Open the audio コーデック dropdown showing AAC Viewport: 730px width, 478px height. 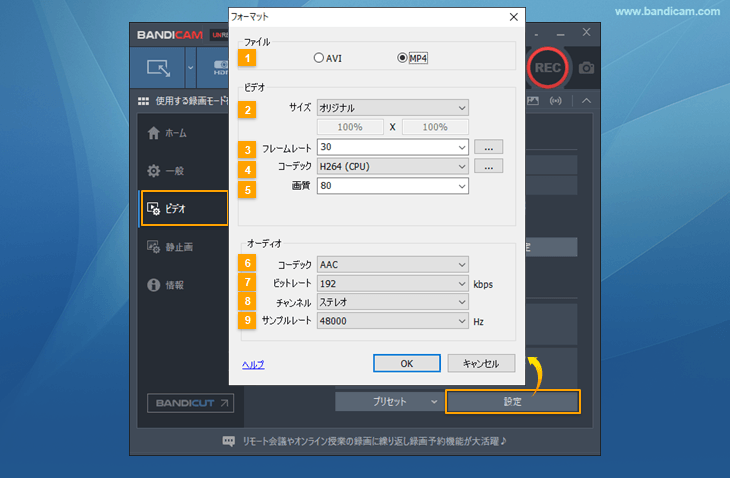pyautogui.click(x=392, y=264)
